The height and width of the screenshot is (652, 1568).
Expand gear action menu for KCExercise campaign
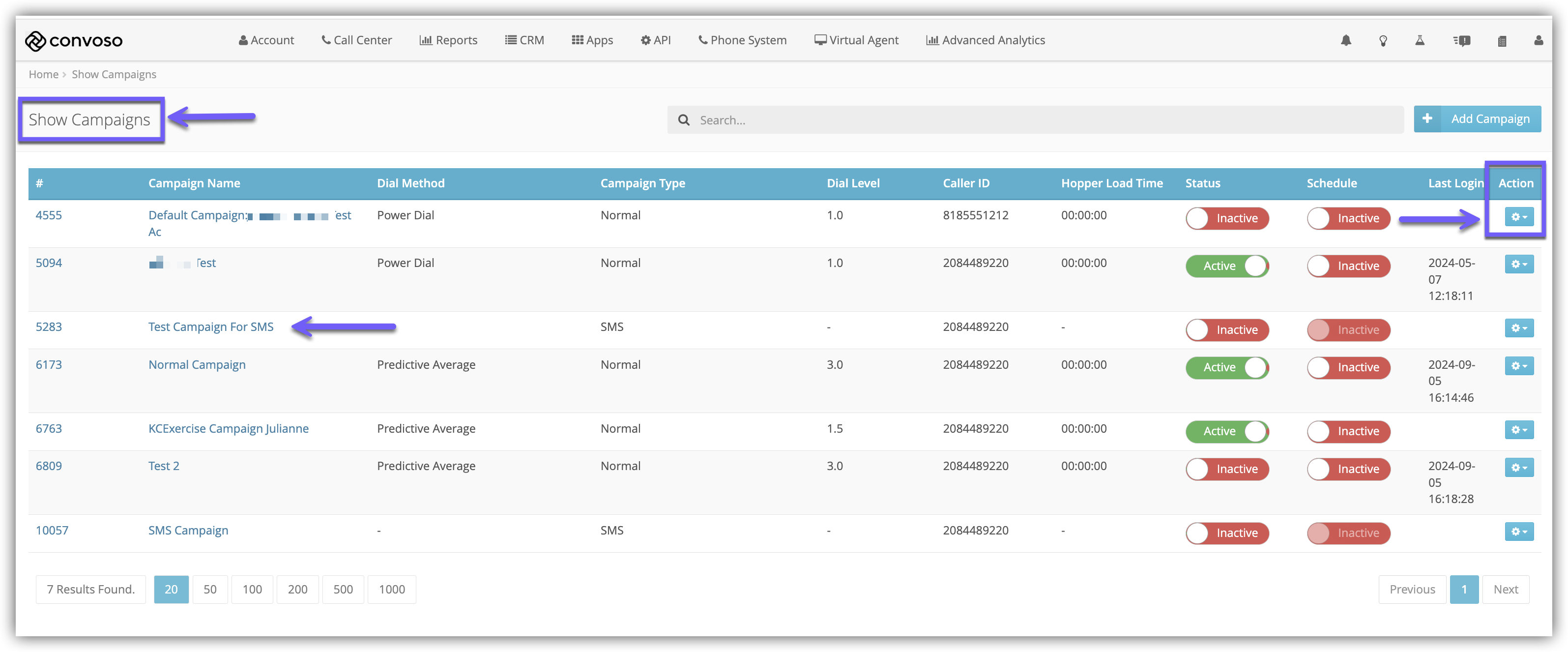(1519, 430)
